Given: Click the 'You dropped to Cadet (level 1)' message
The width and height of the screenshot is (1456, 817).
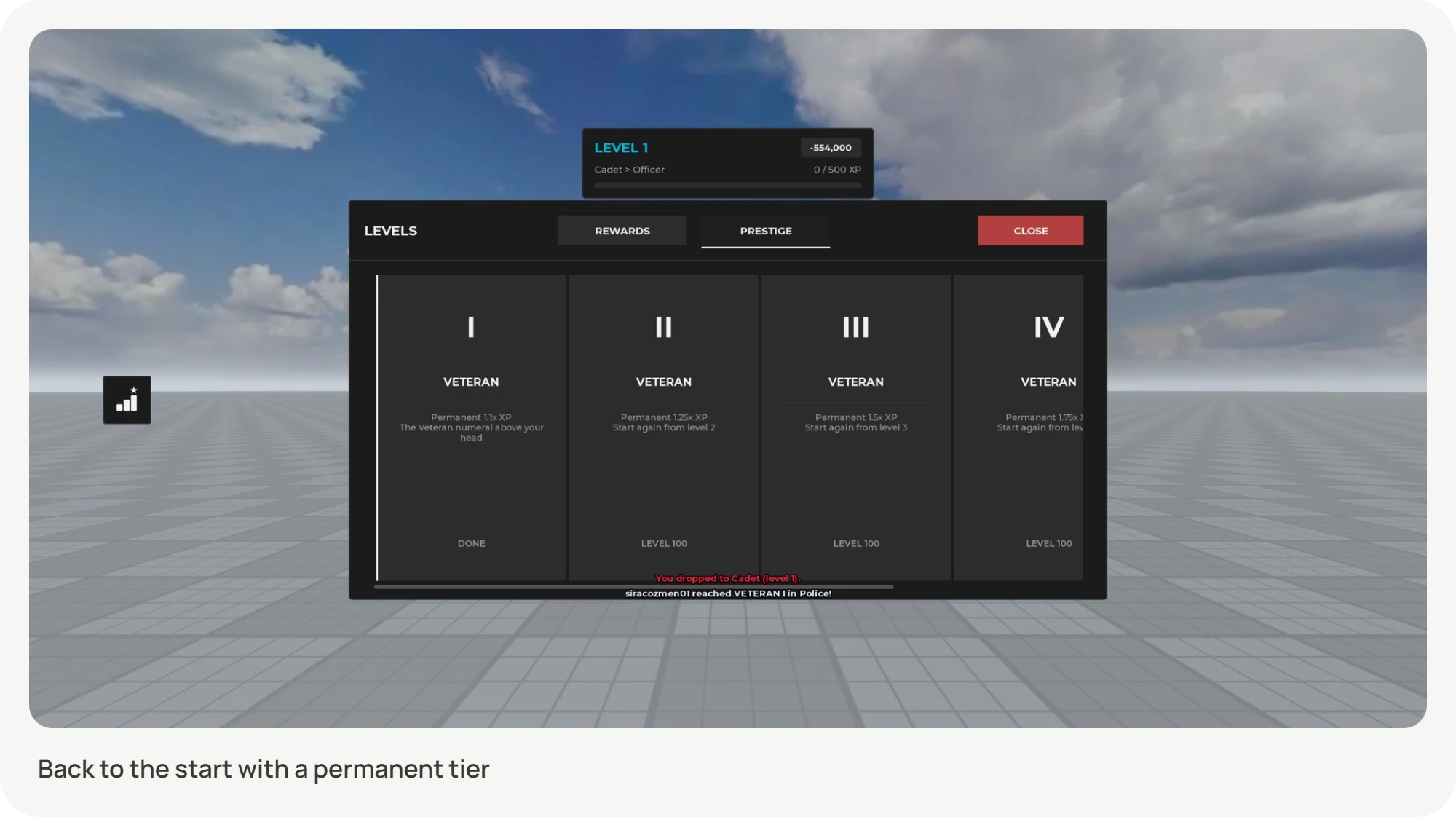Looking at the screenshot, I should [x=727, y=578].
